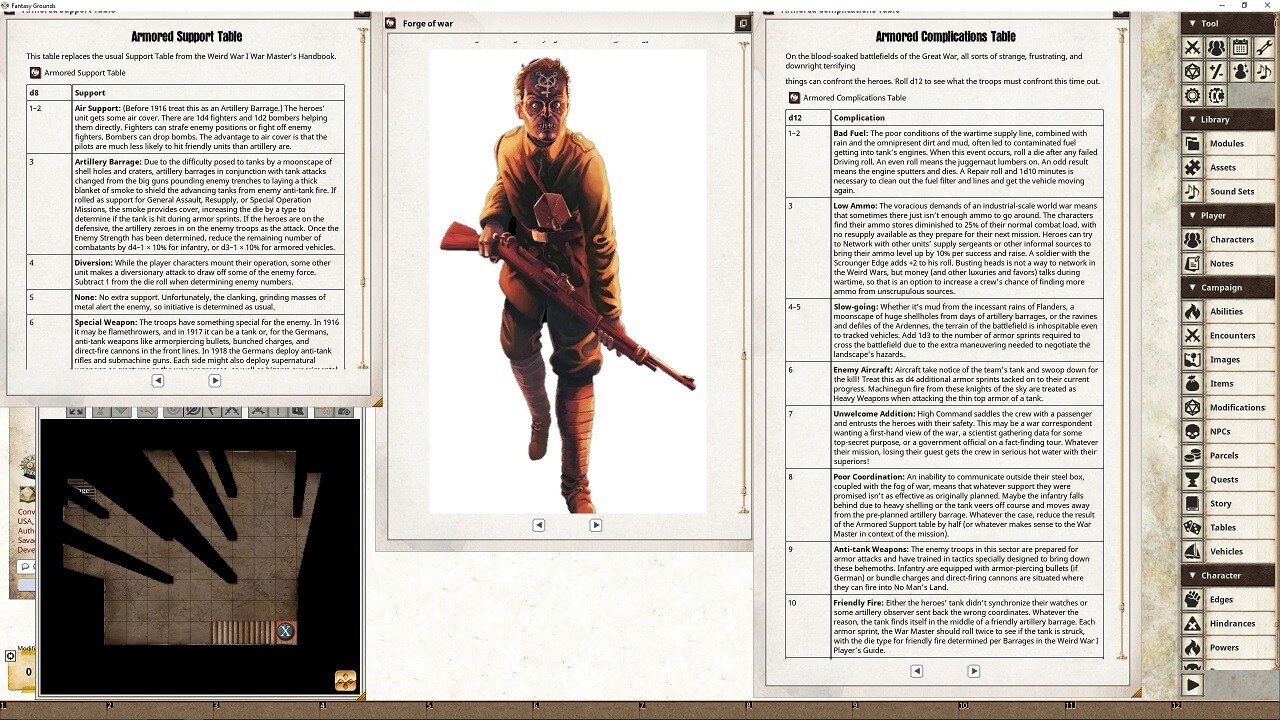Click the gear settings tool icon

click(x=1192, y=96)
